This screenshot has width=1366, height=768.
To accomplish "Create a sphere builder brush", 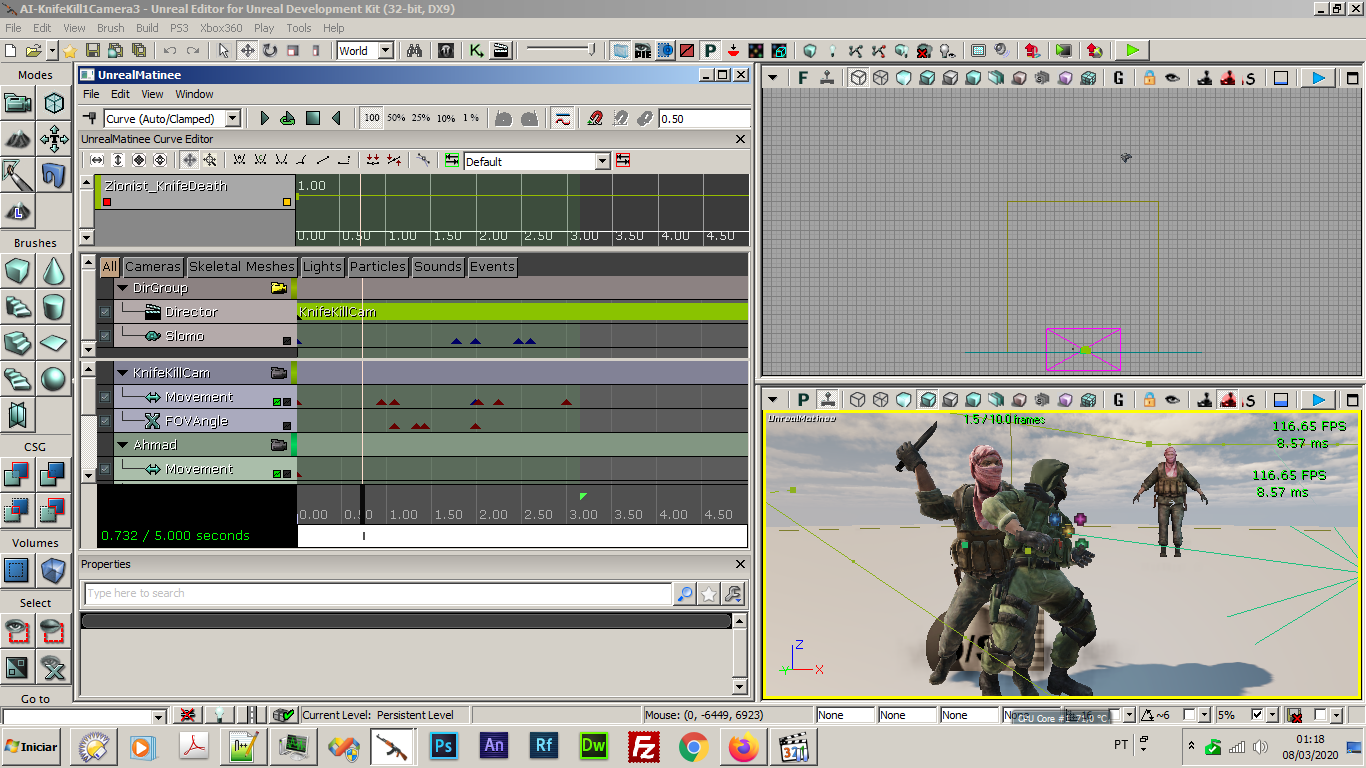I will (x=54, y=378).
